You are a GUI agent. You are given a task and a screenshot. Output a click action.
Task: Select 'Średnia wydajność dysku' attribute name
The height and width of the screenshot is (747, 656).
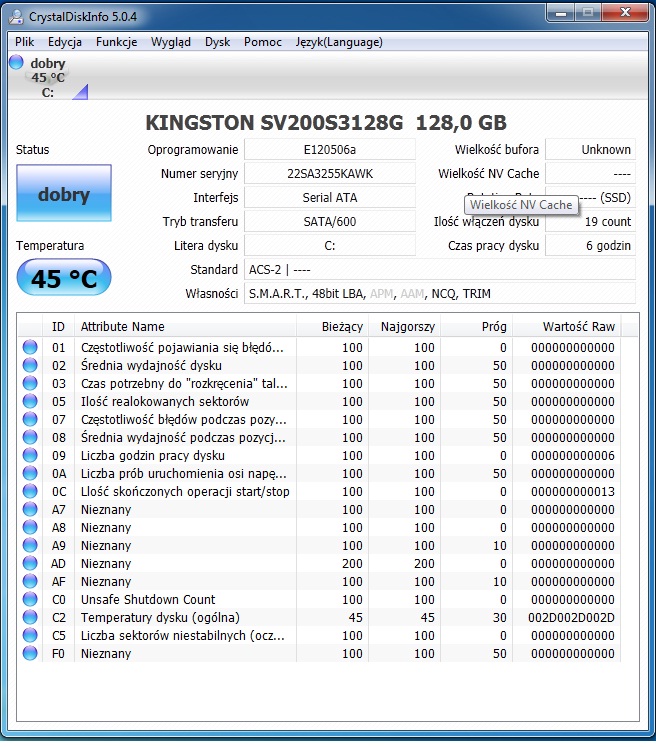pos(151,365)
